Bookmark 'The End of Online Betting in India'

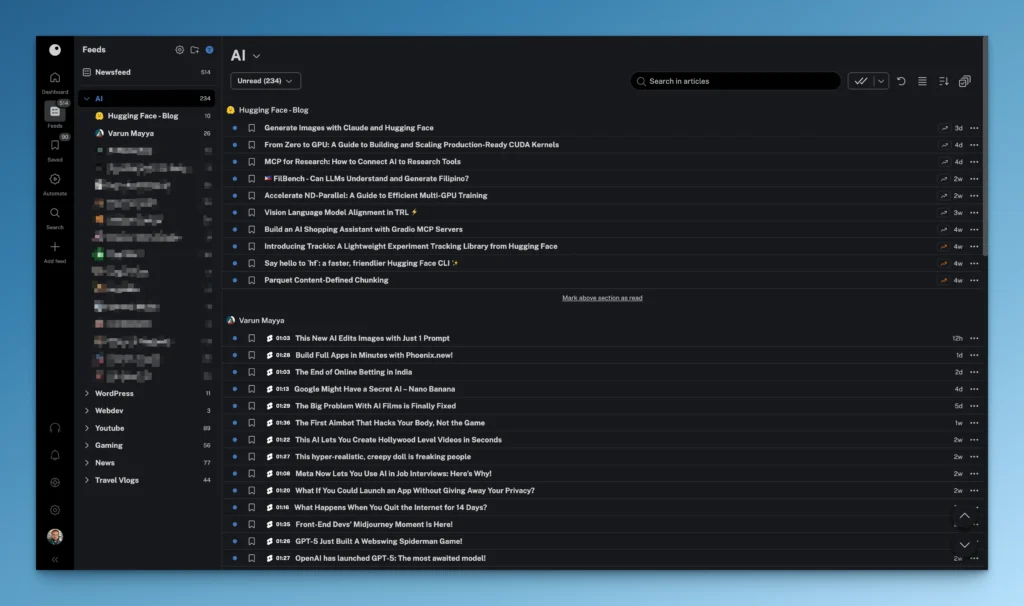coord(251,372)
